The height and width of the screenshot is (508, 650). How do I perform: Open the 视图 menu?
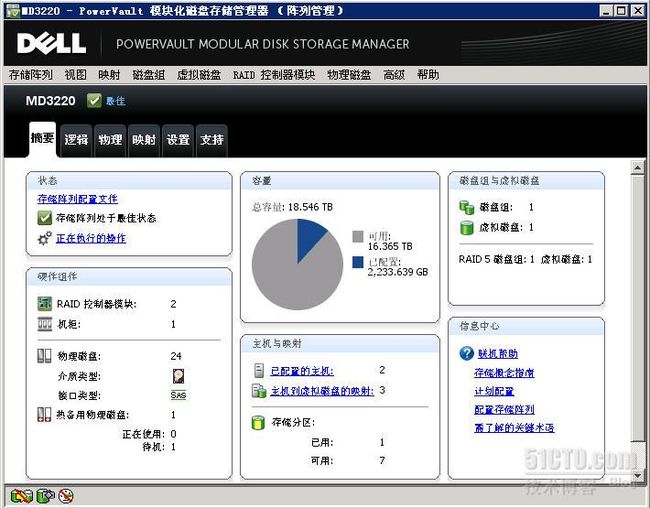coord(75,75)
